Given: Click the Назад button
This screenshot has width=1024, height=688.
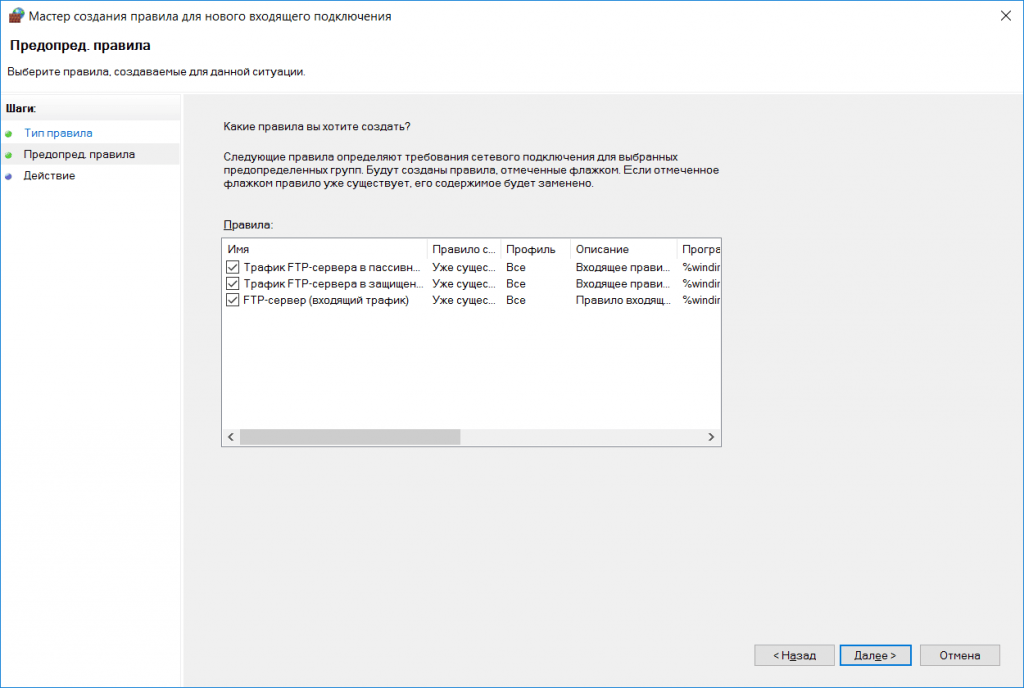Looking at the screenshot, I should click(794, 655).
